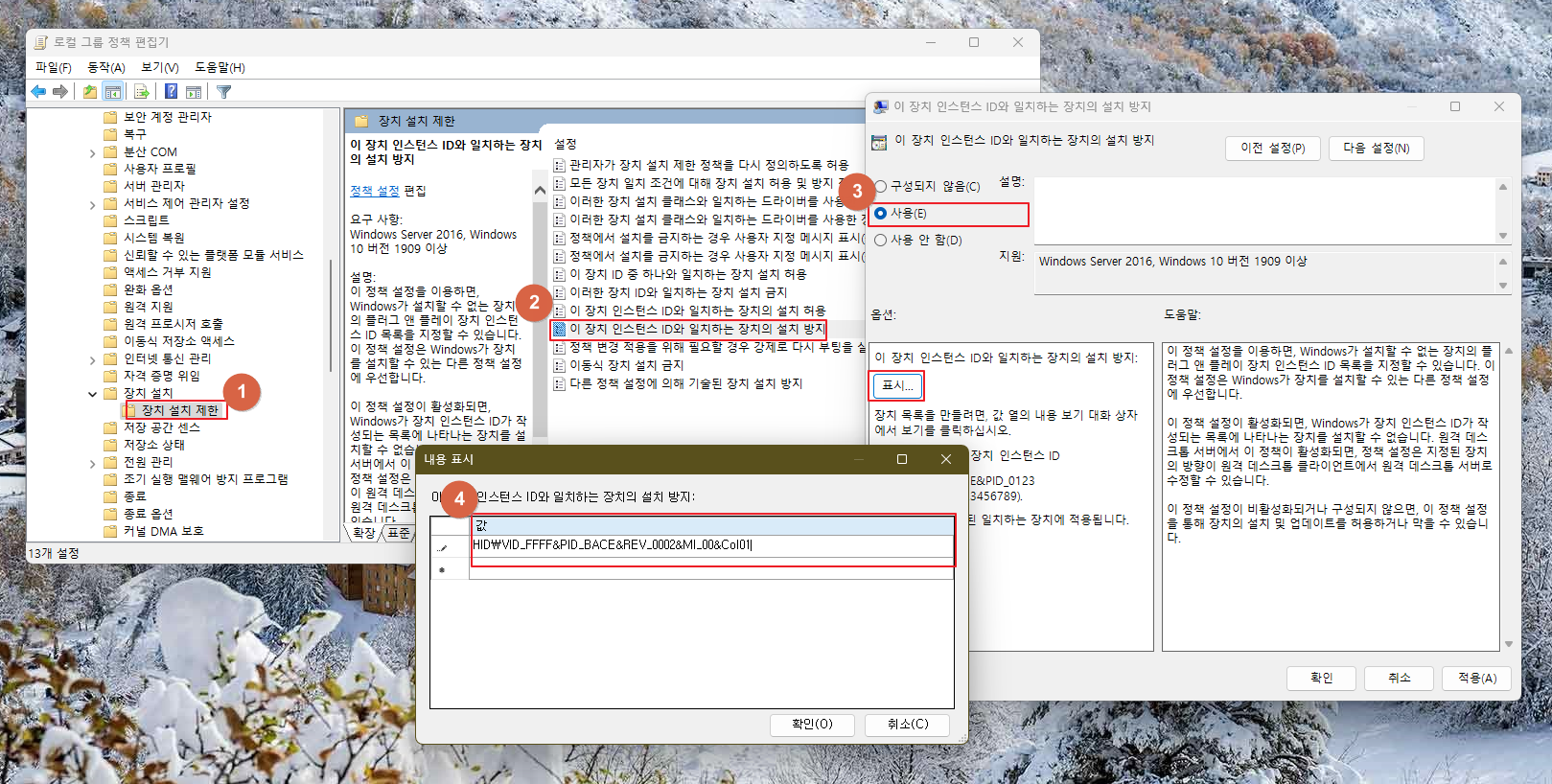Image resolution: width=1552 pixels, height=784 pixels.
Task: Expand the 인터넷 통신 관리 tree node
Action: [92, 359]
